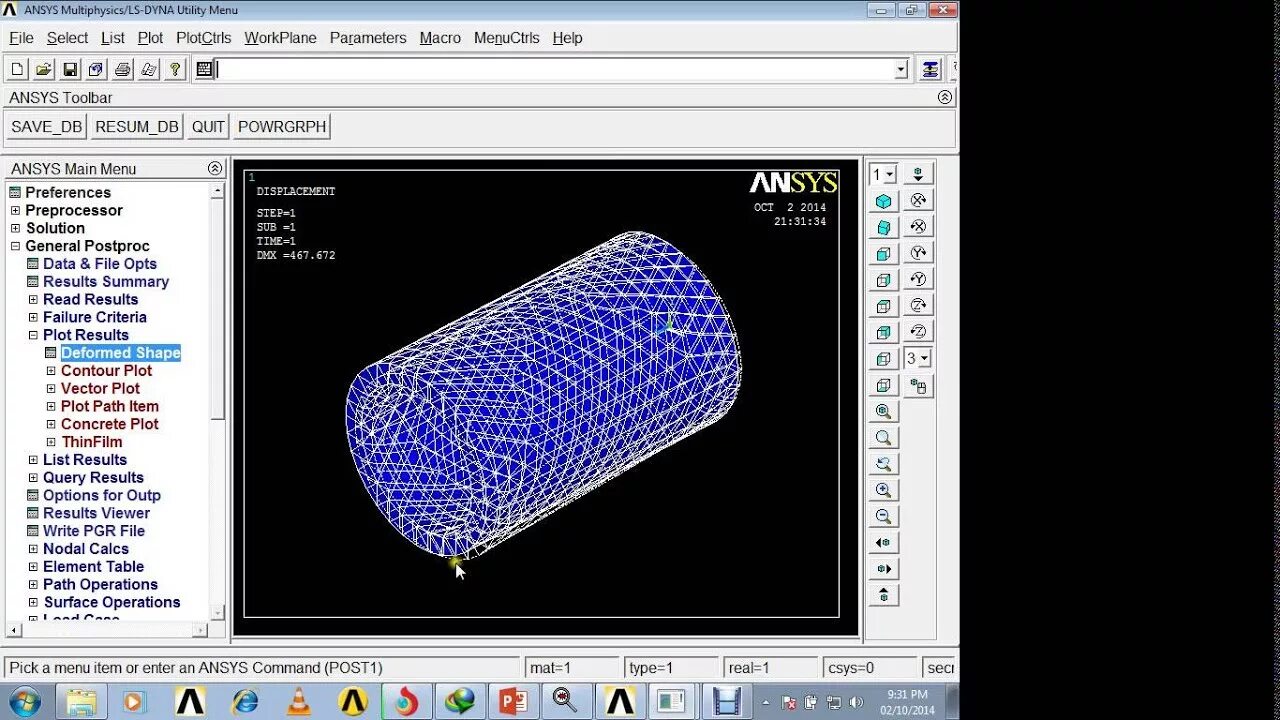Click the Open ANSYS File folder icon
The image size is (1280, 720).
(x=44, y=69)
